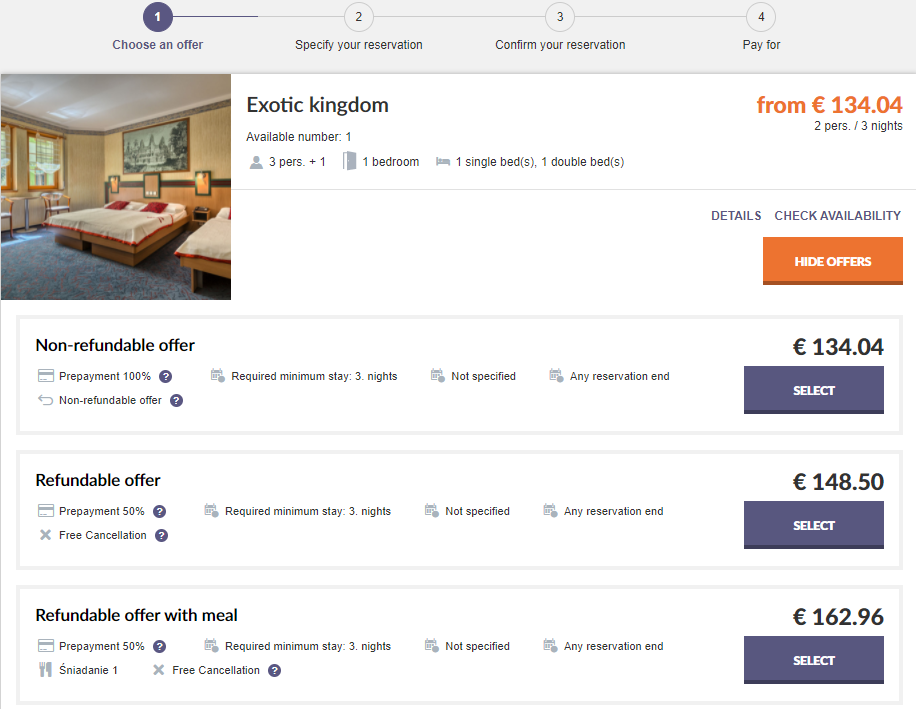Click help icon beside Non-refundable offer label

[x=176, y=401]
